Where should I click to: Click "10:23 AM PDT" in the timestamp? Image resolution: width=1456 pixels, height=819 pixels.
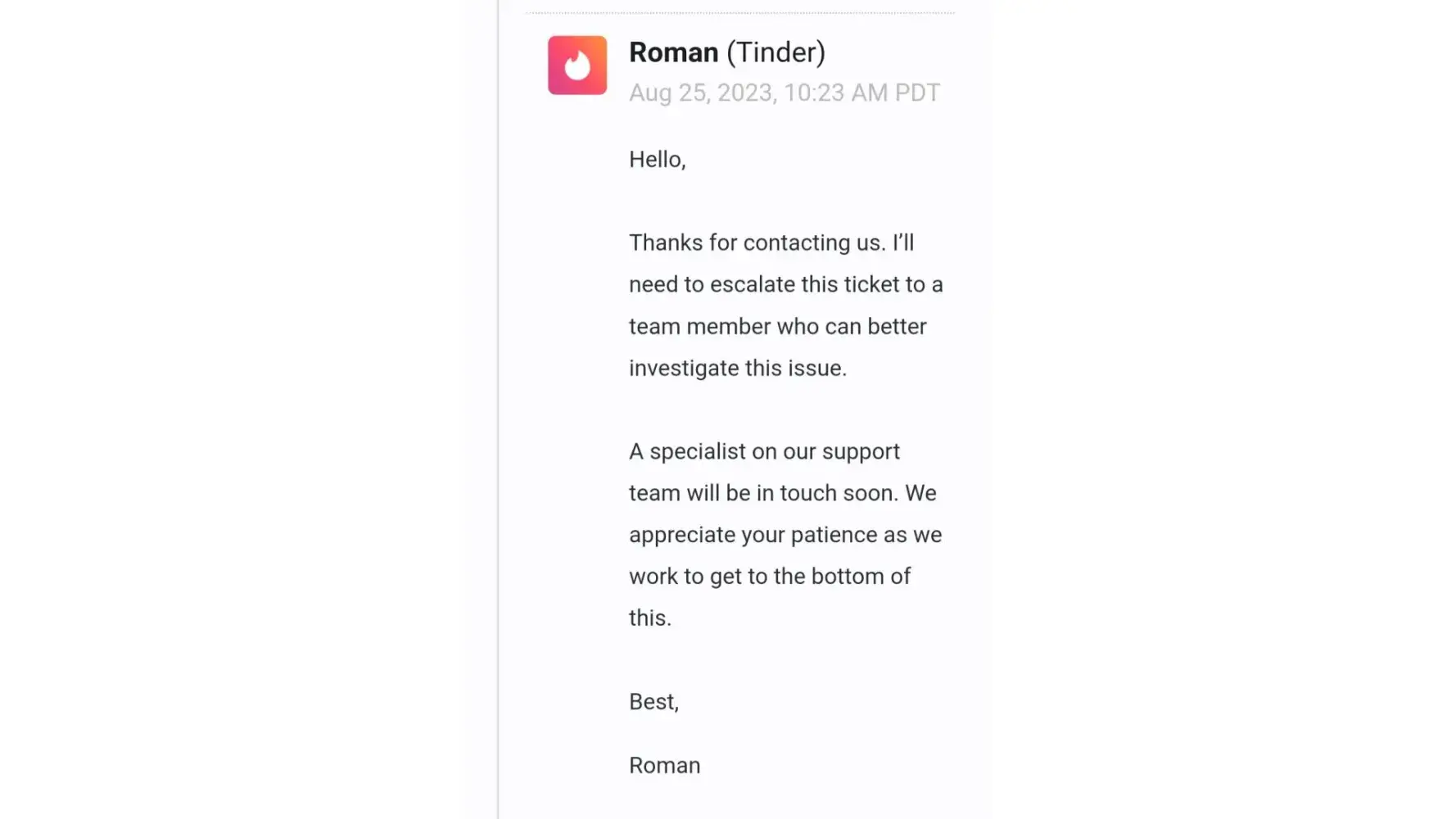coord(861,93)
